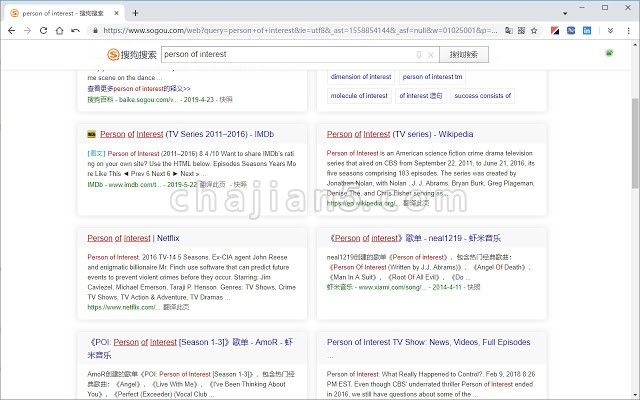This screenshot has height=400, width=640.
Task: Bookmark this page with the star icon
Action: [x=534, y=31]
